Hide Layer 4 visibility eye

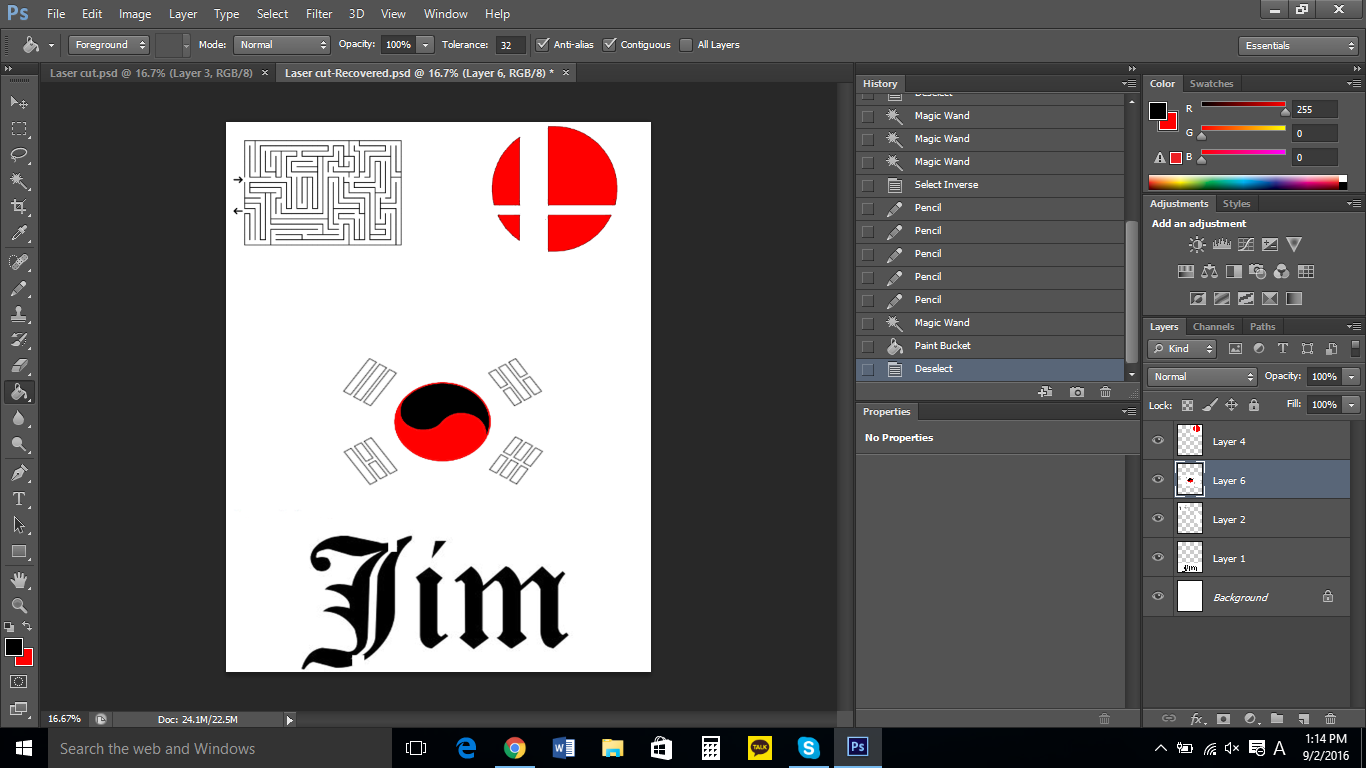1158,440
